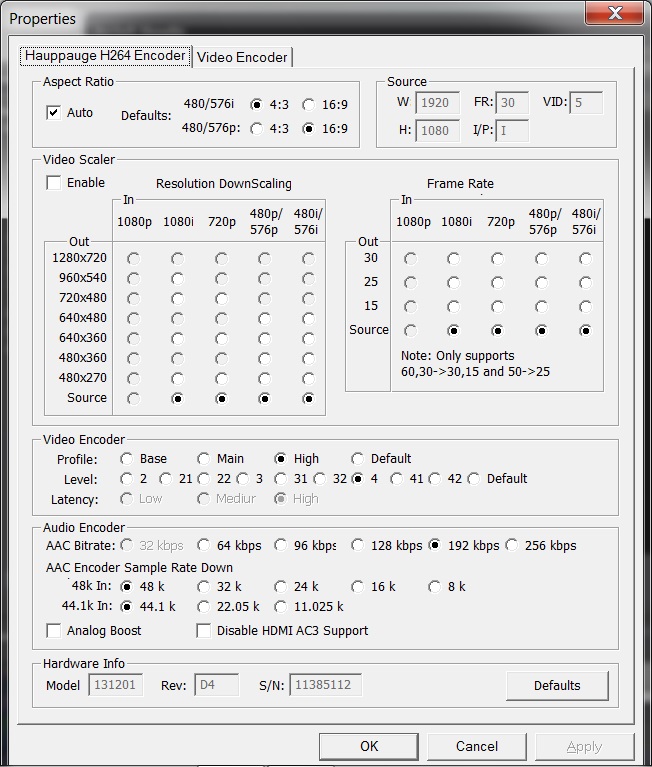This screenshot has width=652, height=767.
Task: Set encoder level to Default
Action: (473, 479)
